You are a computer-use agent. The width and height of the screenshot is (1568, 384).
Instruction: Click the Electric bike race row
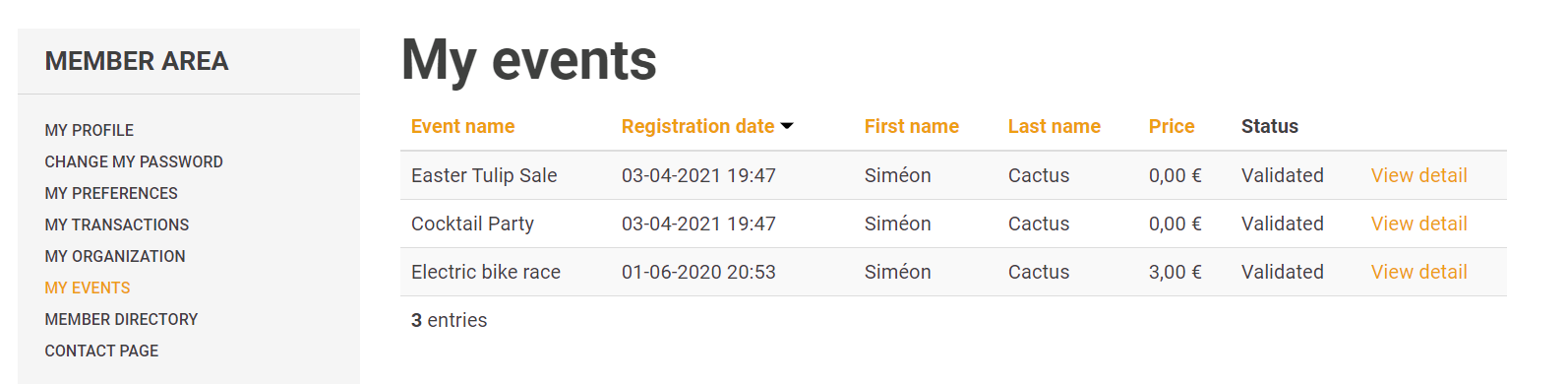tap(953, 272)
